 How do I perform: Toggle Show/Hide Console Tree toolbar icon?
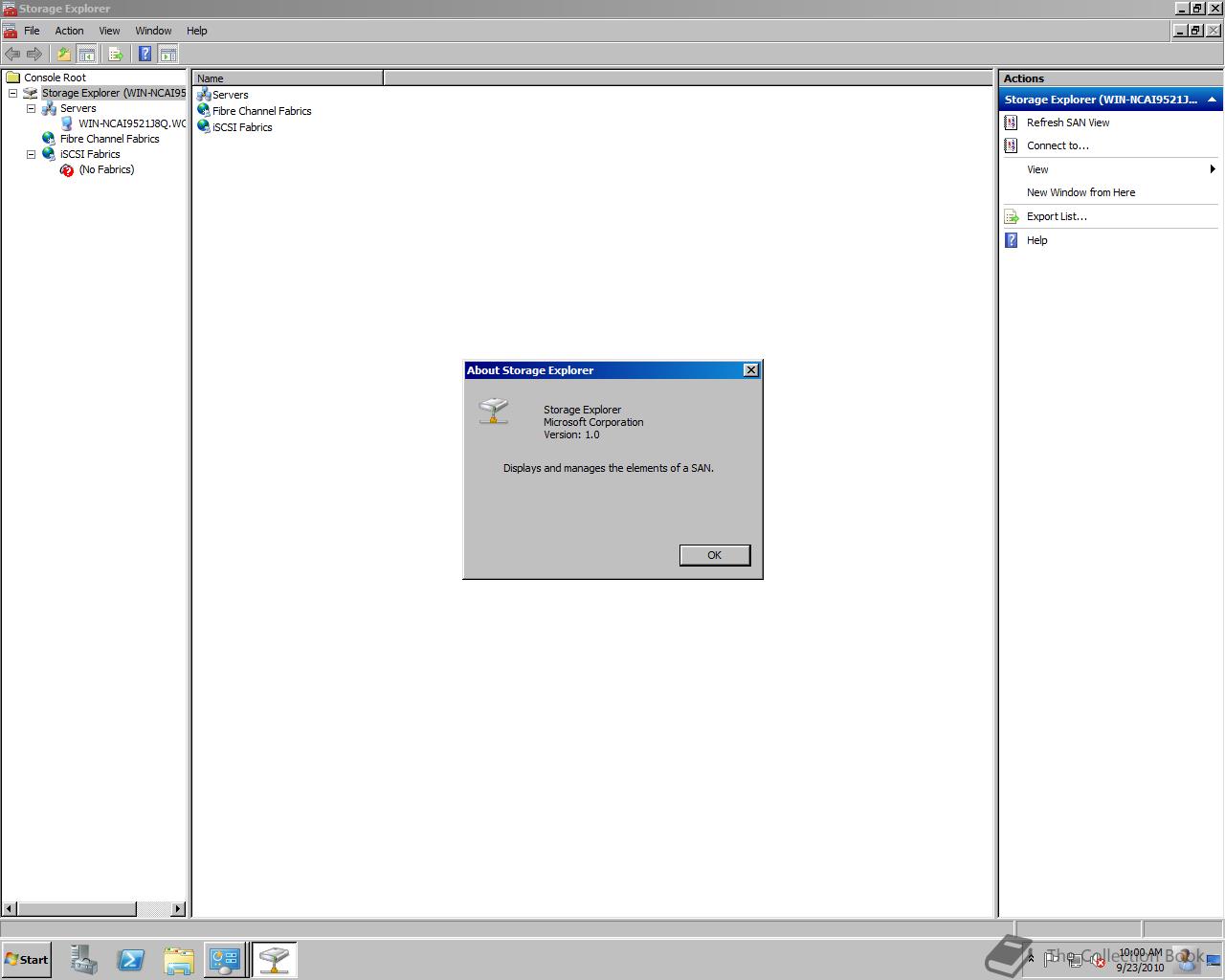pos(86,54)
